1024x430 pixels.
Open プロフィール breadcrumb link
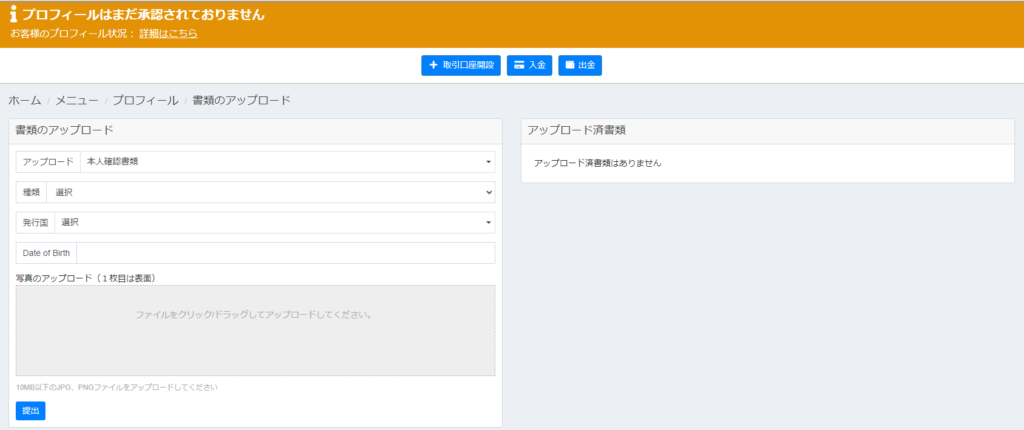[x=145, y=101]
